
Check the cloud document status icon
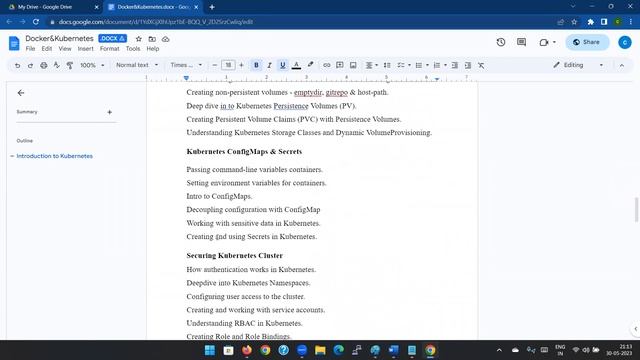pyautogui.click(x=165, y=39)
